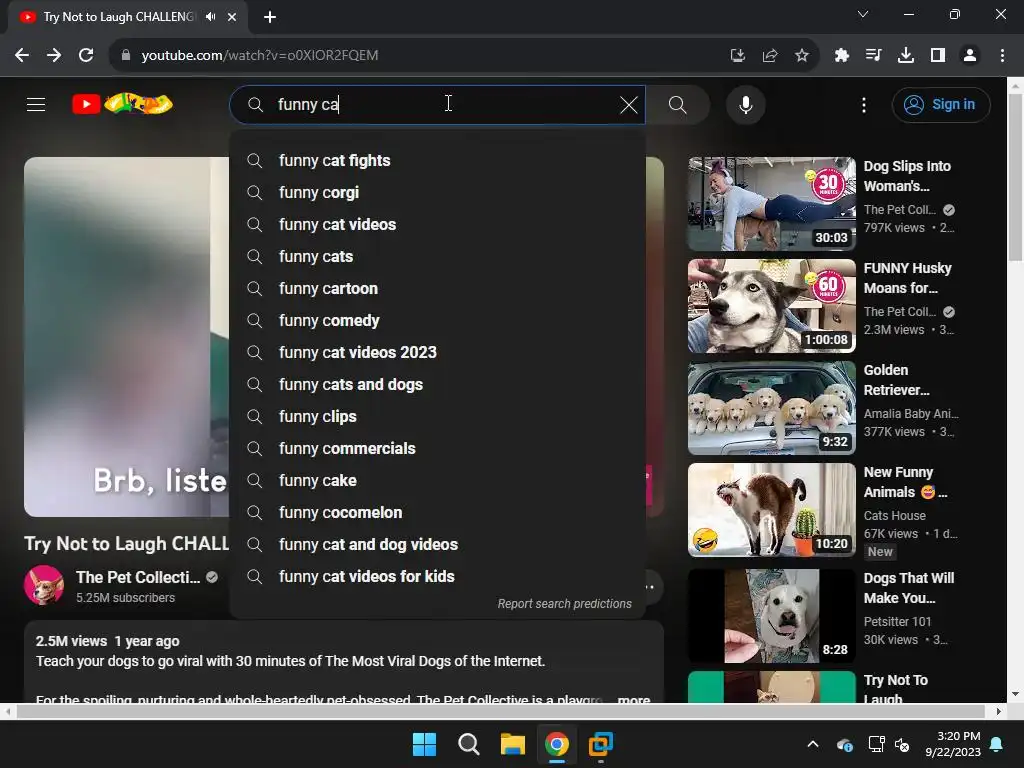Toggle Chrome side panel
1024x768 pixels.
click(938, 56)
